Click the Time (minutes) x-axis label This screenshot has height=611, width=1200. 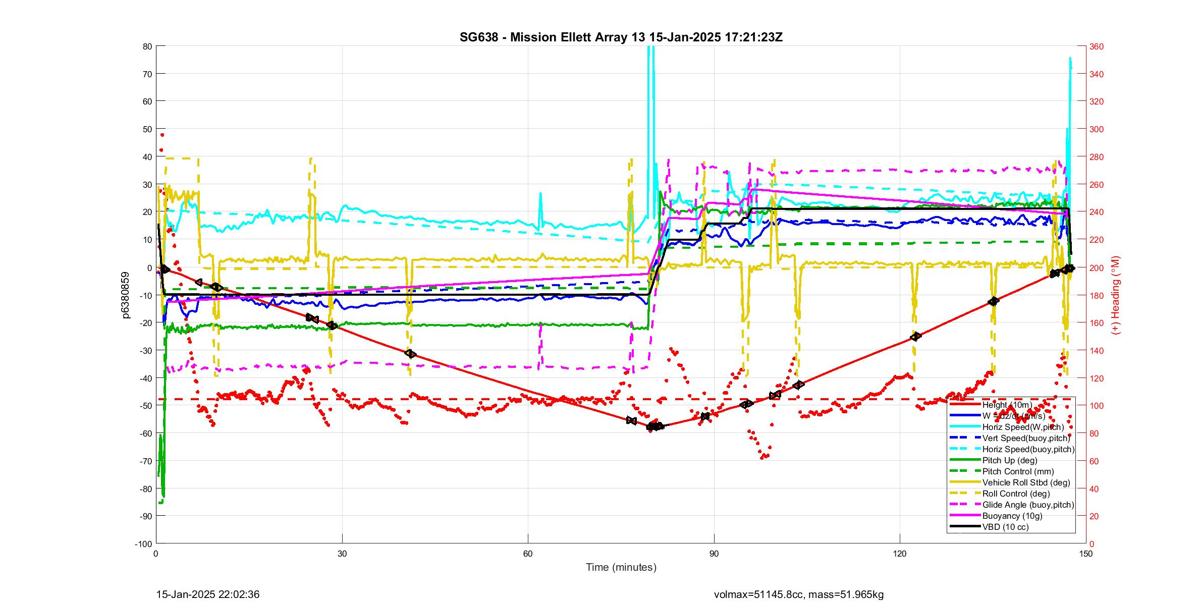(x=621, y=567)
